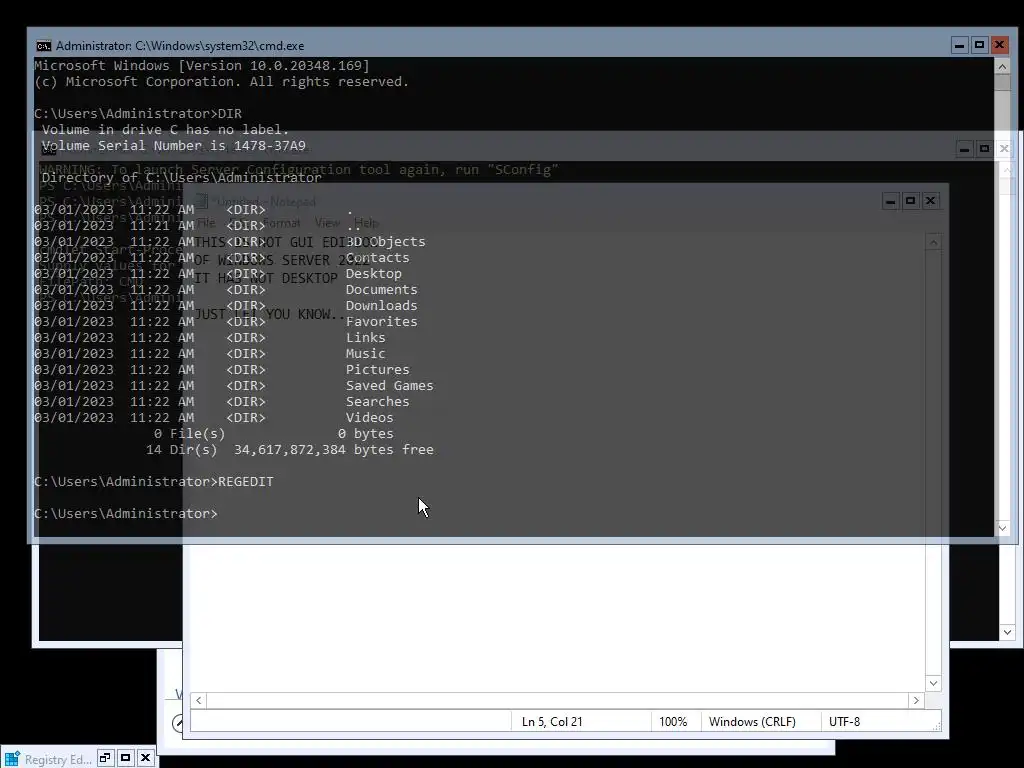
Task: Click the last empty command prompt line
Action: click(126, 513)
